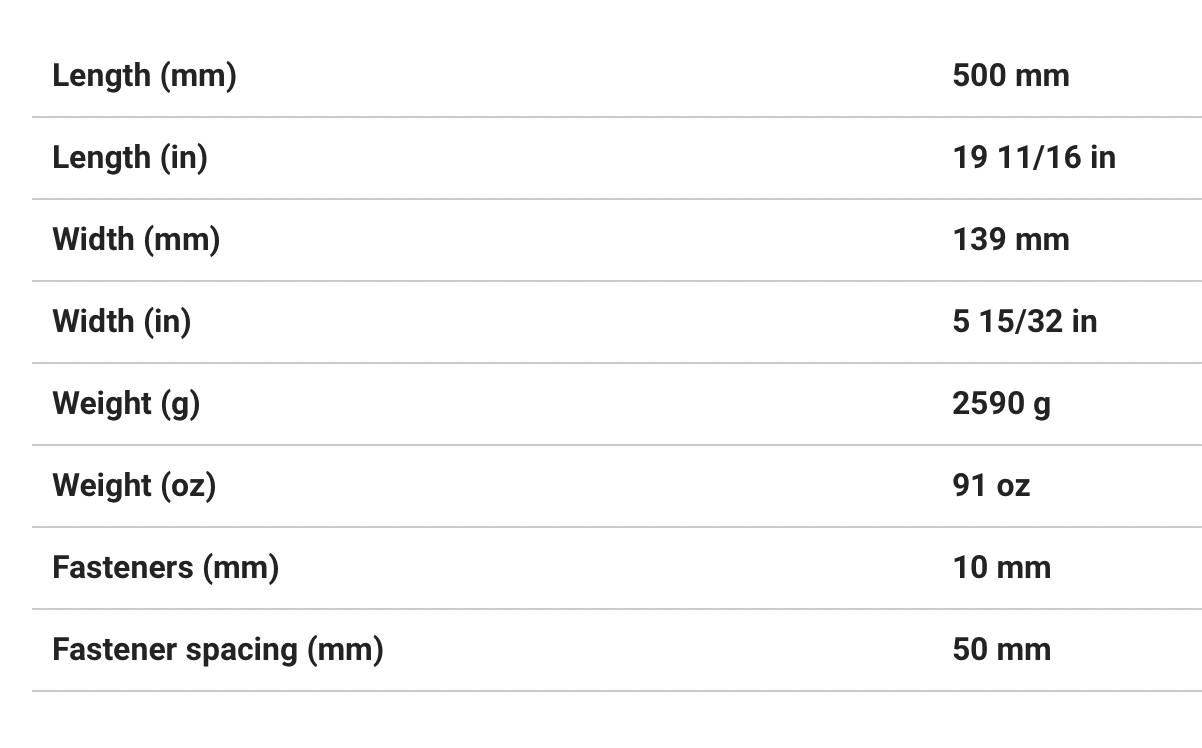
Task: Click the "Length (in)" row label
Action: click(x=130, y=158)
